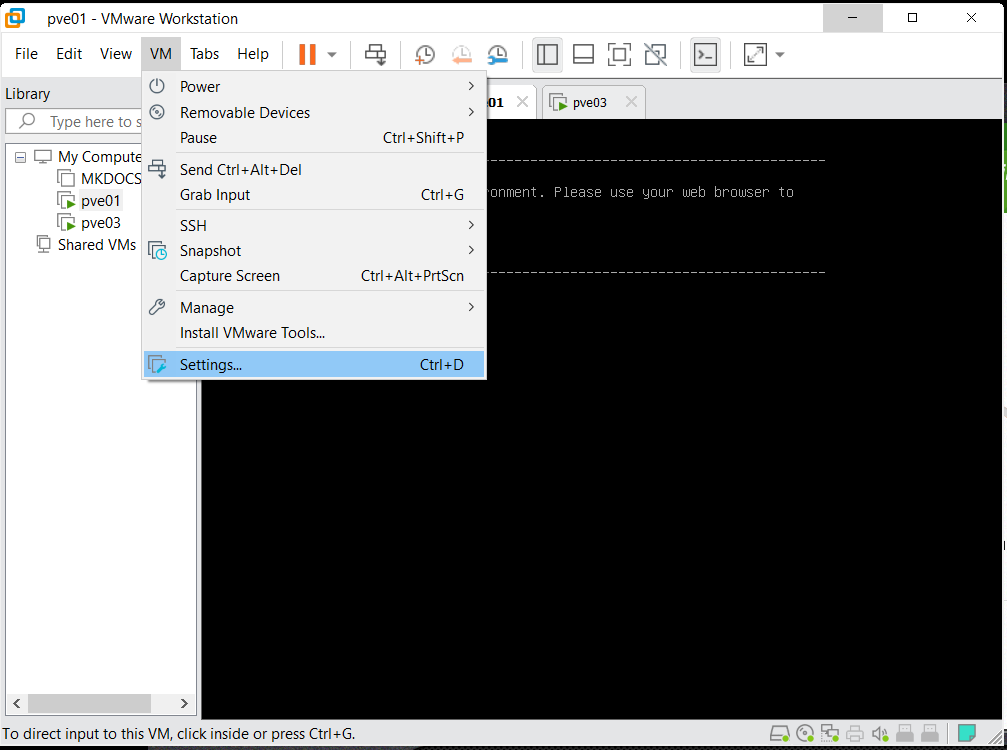Open the snapshot manager toolbar icon
This screenshot has width=1007, height=750.
pos(498,55)
